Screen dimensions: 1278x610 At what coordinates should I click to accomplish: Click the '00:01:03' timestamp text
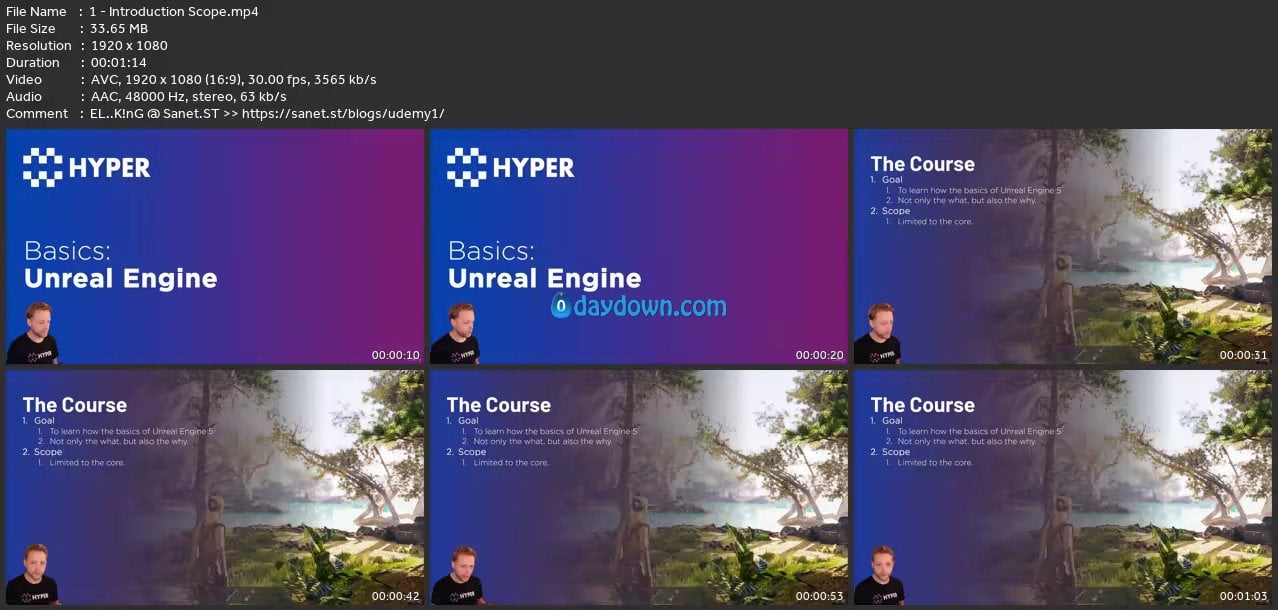click(1243, 596)
